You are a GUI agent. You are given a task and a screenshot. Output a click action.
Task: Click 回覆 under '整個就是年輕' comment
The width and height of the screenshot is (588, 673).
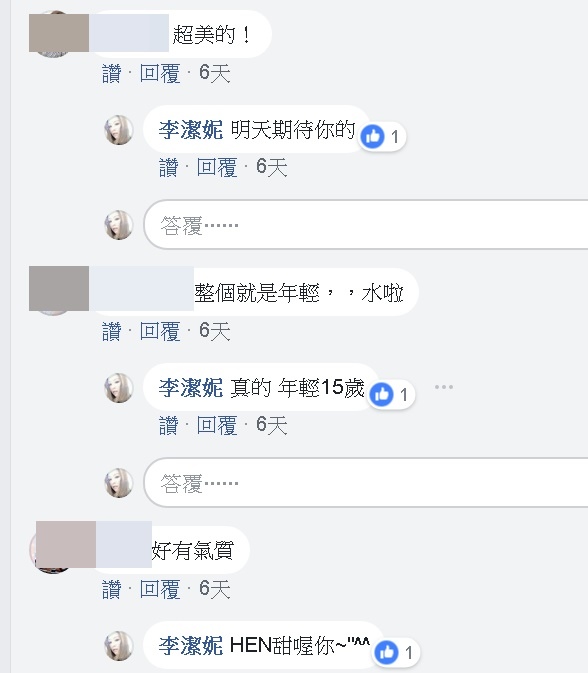click(x=160, y=331)
